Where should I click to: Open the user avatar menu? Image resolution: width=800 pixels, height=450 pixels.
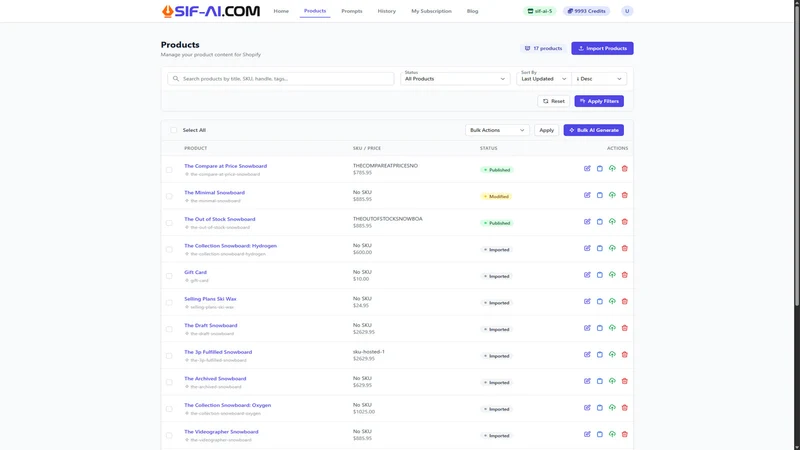pyautogui.click(x=627, y=11)
